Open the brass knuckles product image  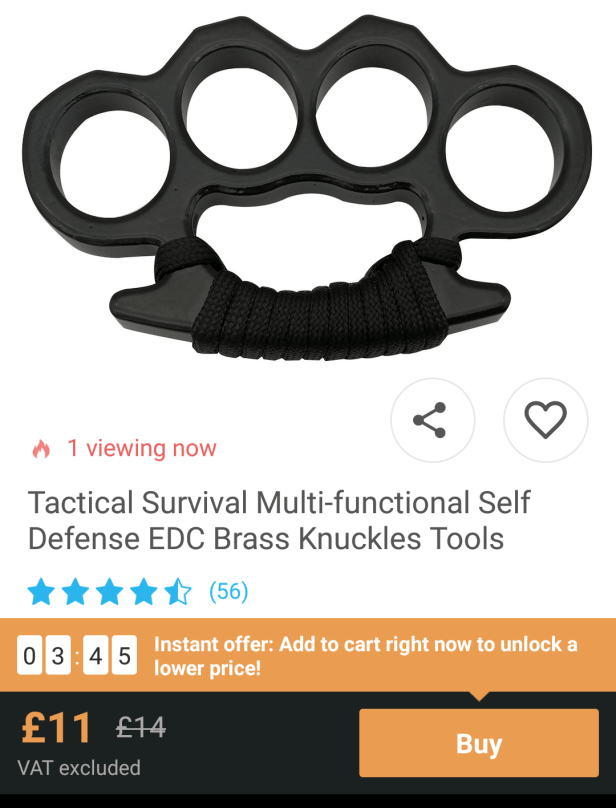(308, 186)
